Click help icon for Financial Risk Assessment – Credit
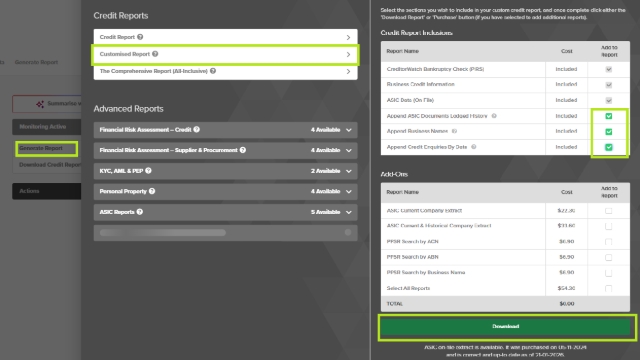 pyautogui.click(x=196, y=129)
